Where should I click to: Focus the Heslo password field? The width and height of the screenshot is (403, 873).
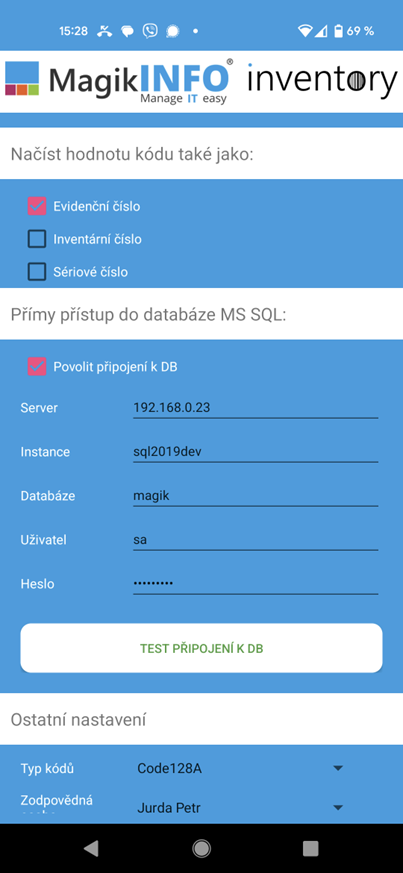tap(255, 583)
